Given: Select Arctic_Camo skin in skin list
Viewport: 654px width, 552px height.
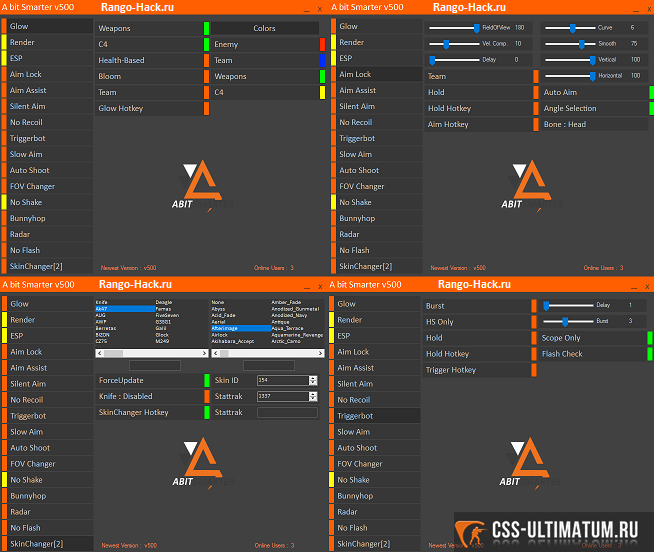Looking at the screenshot, I should [286, 341].
